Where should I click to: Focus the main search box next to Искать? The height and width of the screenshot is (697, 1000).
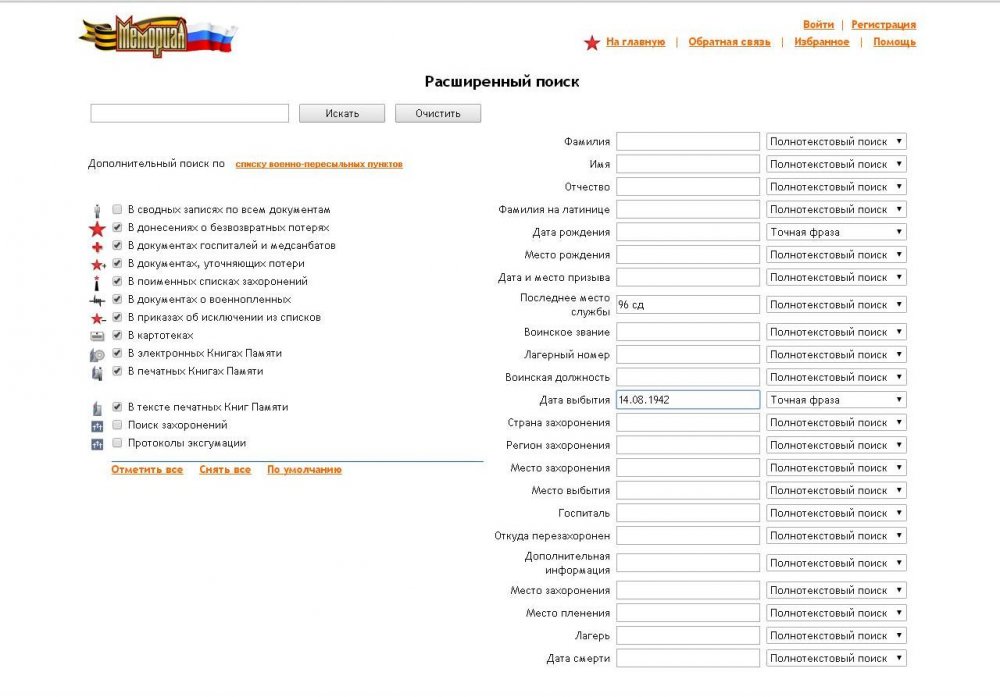[189, 114]
